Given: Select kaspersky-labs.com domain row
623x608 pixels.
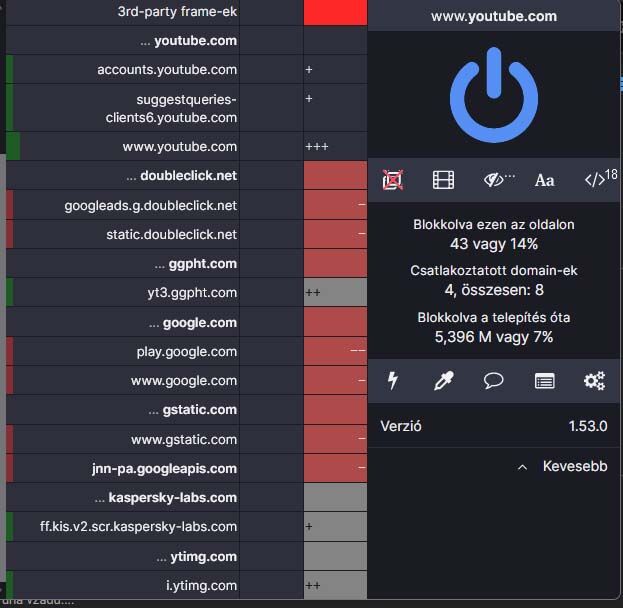Looking at the screenshot, I should pos(123,498).
